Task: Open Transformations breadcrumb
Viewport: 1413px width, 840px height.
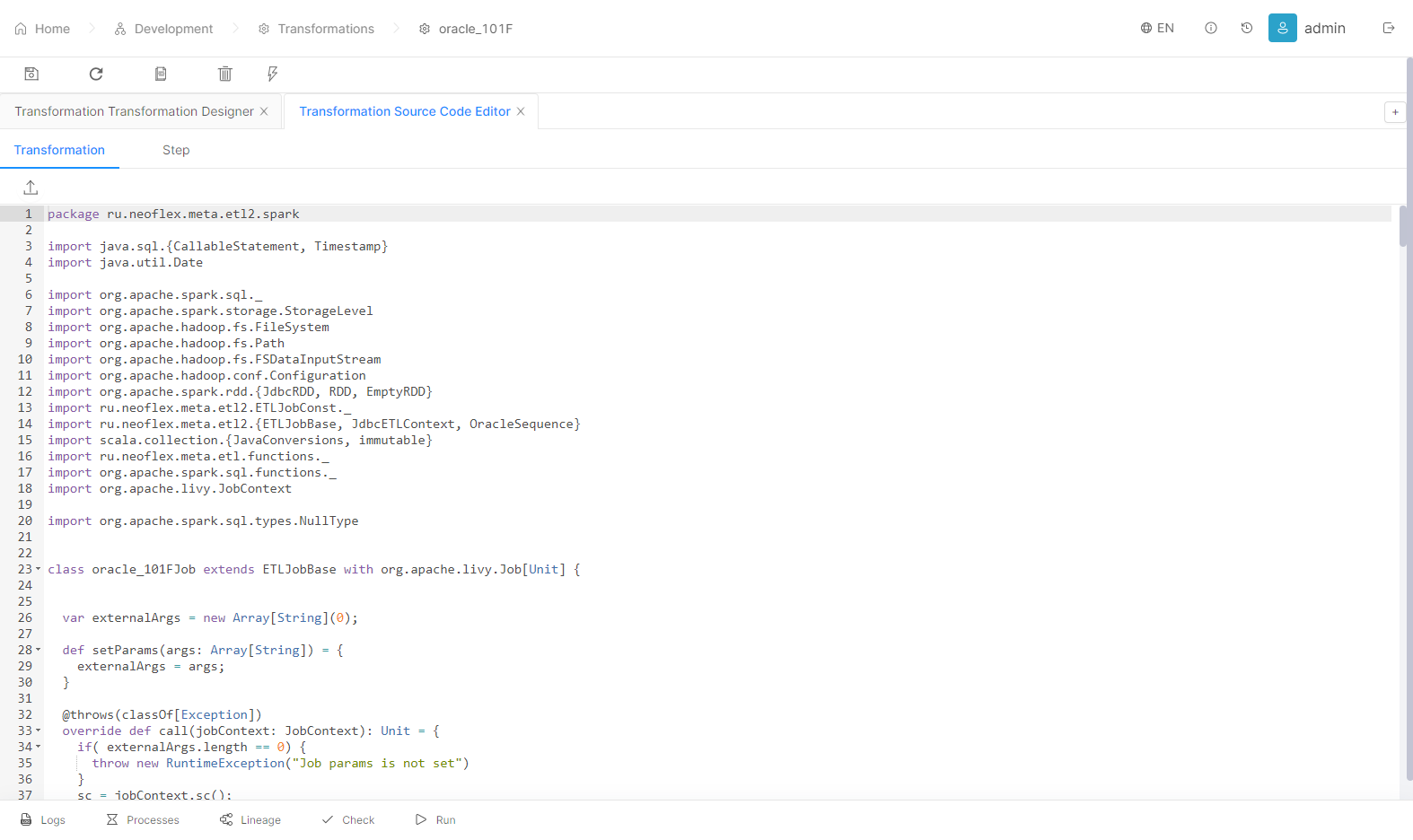Action: coord(316,29)
